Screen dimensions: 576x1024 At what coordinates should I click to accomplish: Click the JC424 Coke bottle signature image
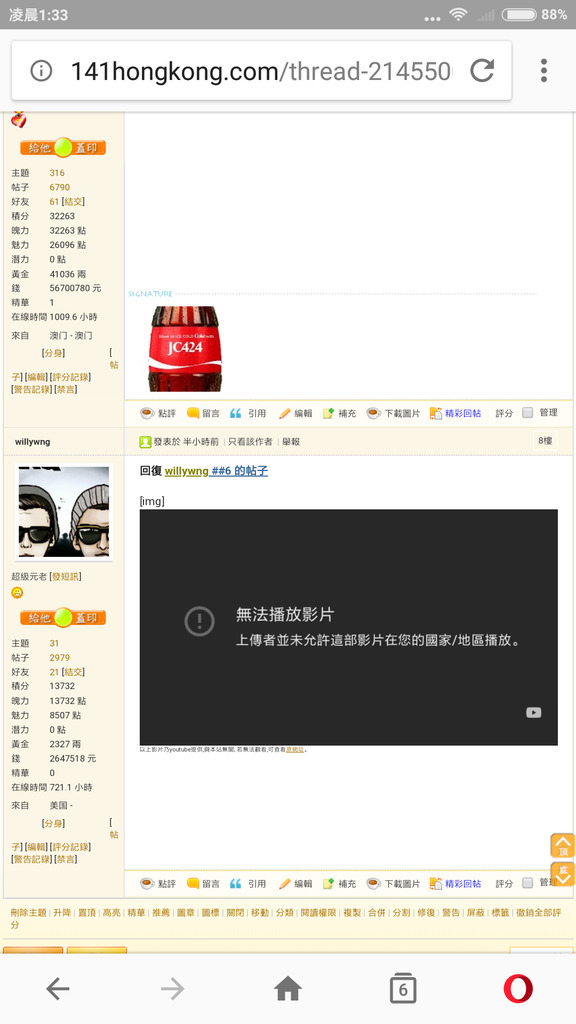pos(185,349)
